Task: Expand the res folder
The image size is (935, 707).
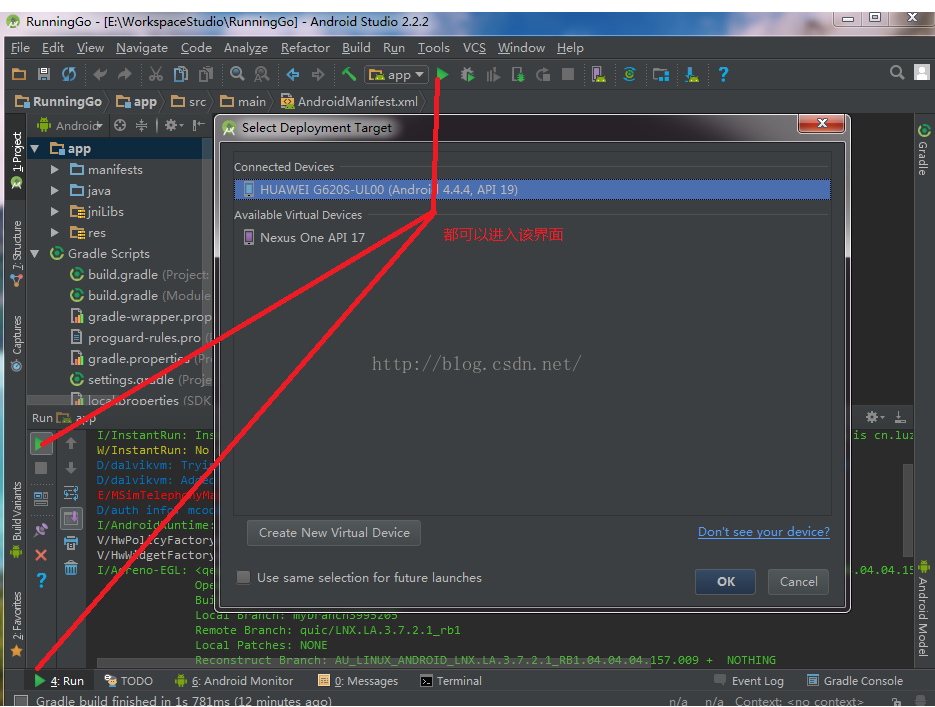Action: 54,232
